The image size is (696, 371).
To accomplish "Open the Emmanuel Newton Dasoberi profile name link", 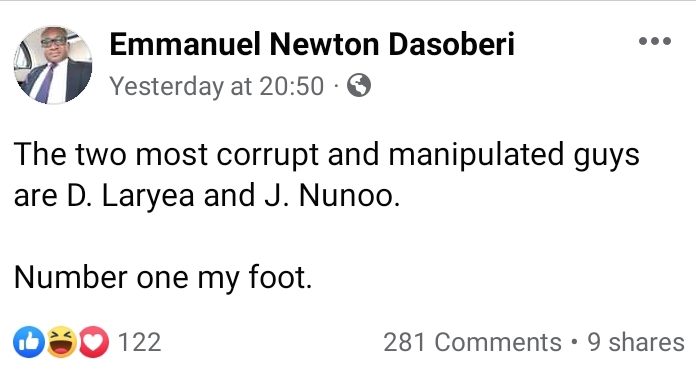I will [x=312, y=44].
